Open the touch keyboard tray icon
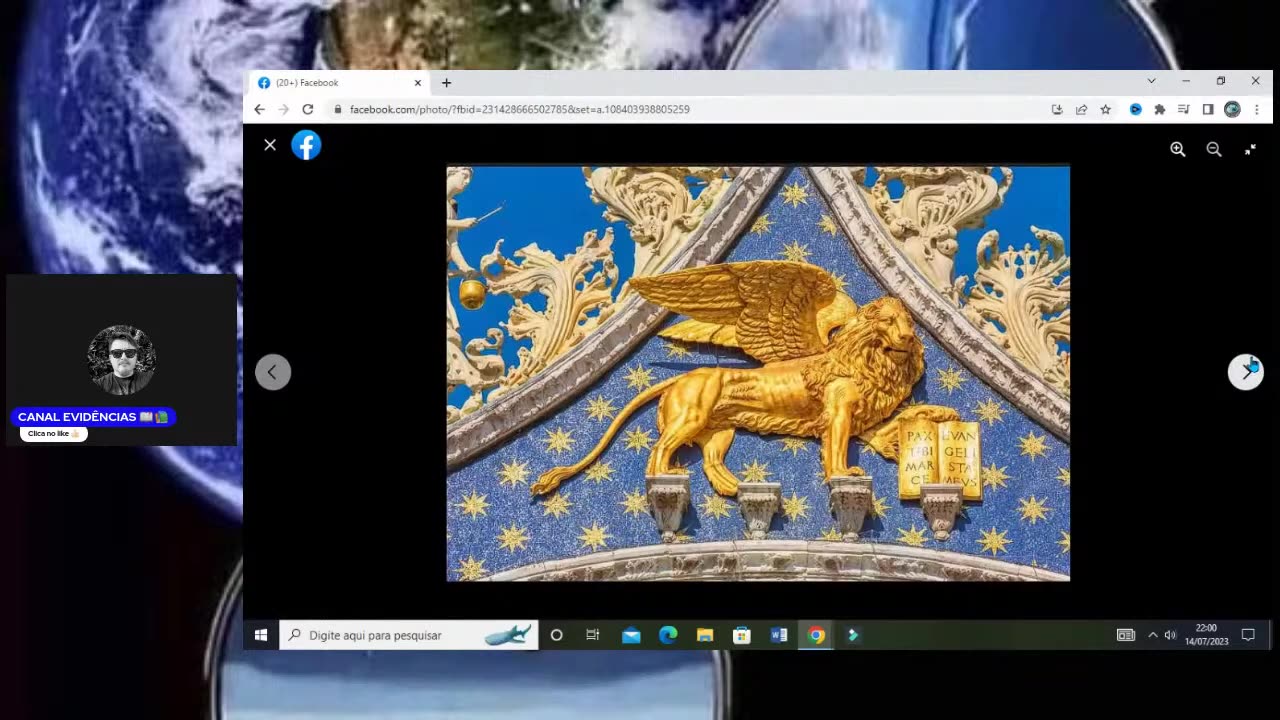The width and height of the screenshot is (1280, 720). pos(1126,635)
